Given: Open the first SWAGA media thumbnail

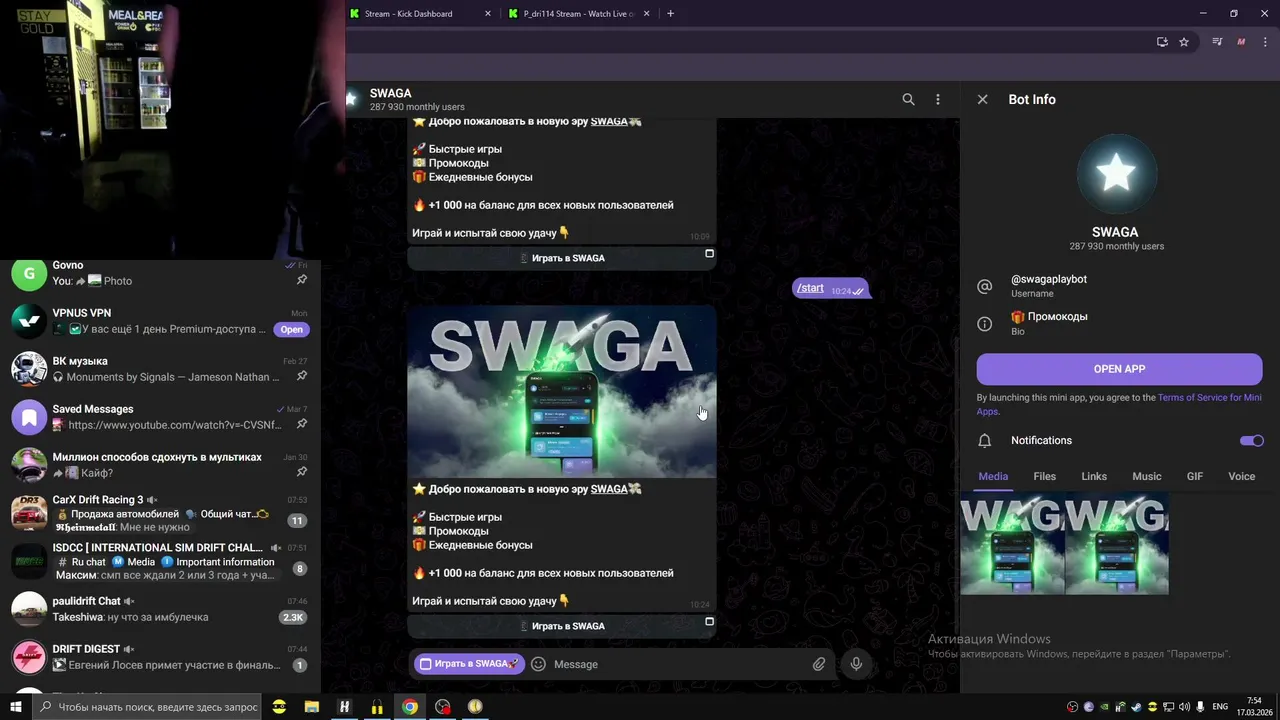Looking at the screenshot, I should [1012, 543].
